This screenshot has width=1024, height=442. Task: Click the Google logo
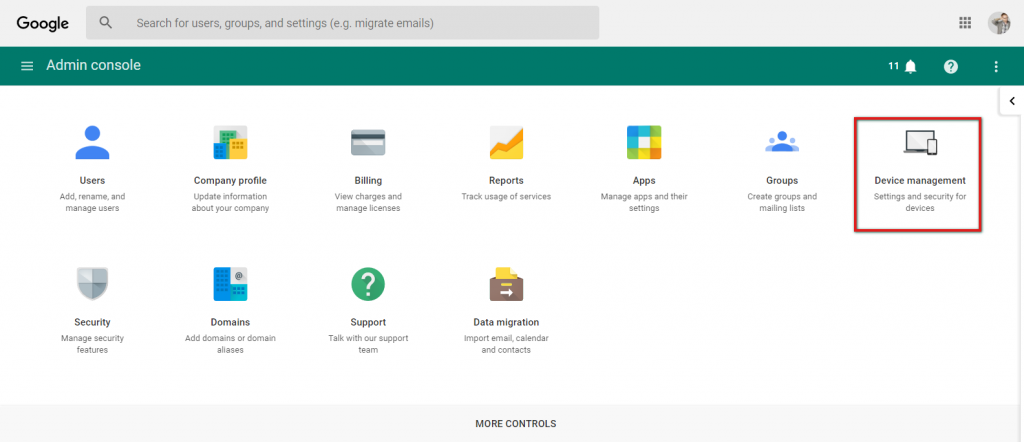click(x=42, y=24)
